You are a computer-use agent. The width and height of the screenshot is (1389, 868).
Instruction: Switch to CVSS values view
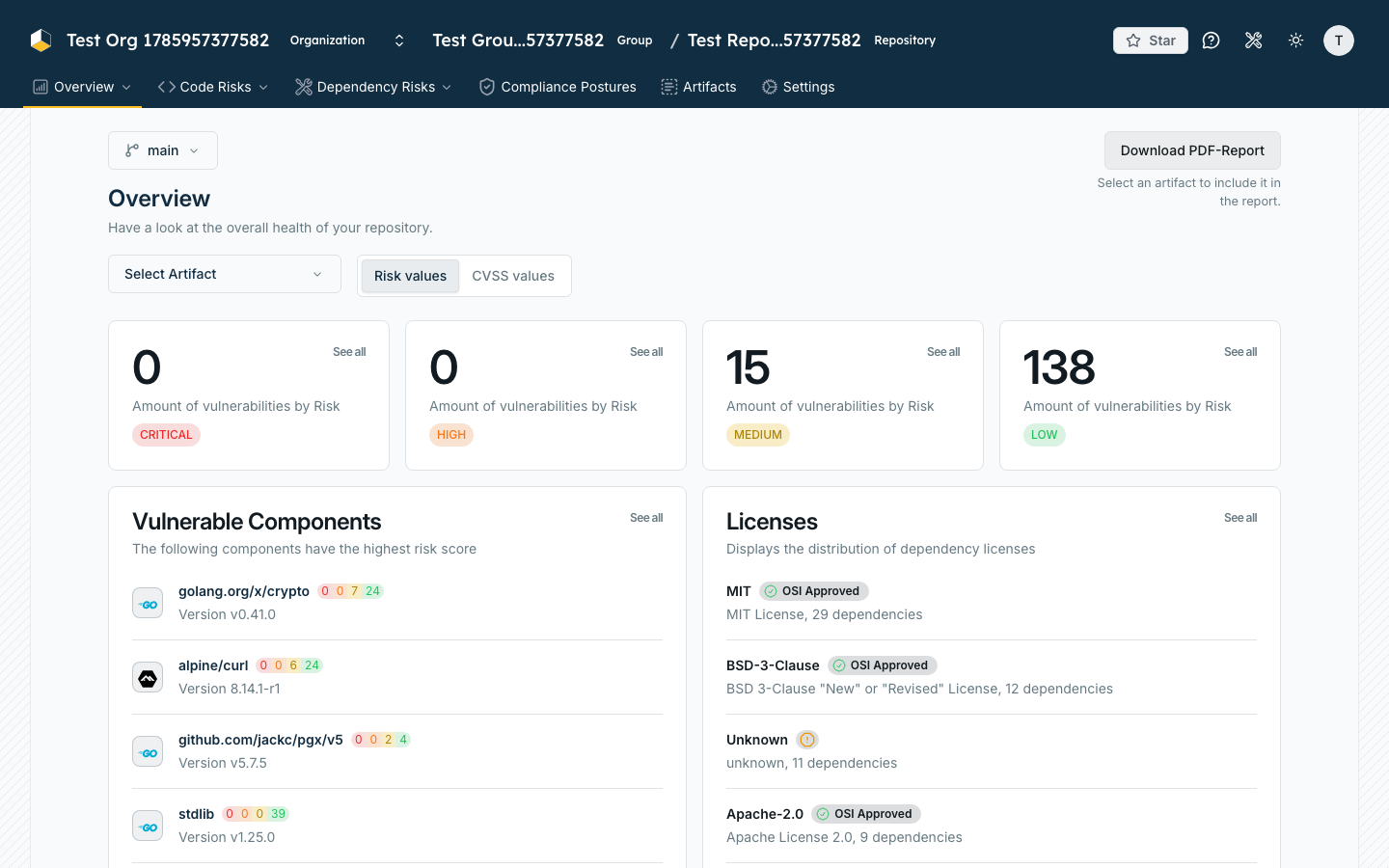point(513,276)
